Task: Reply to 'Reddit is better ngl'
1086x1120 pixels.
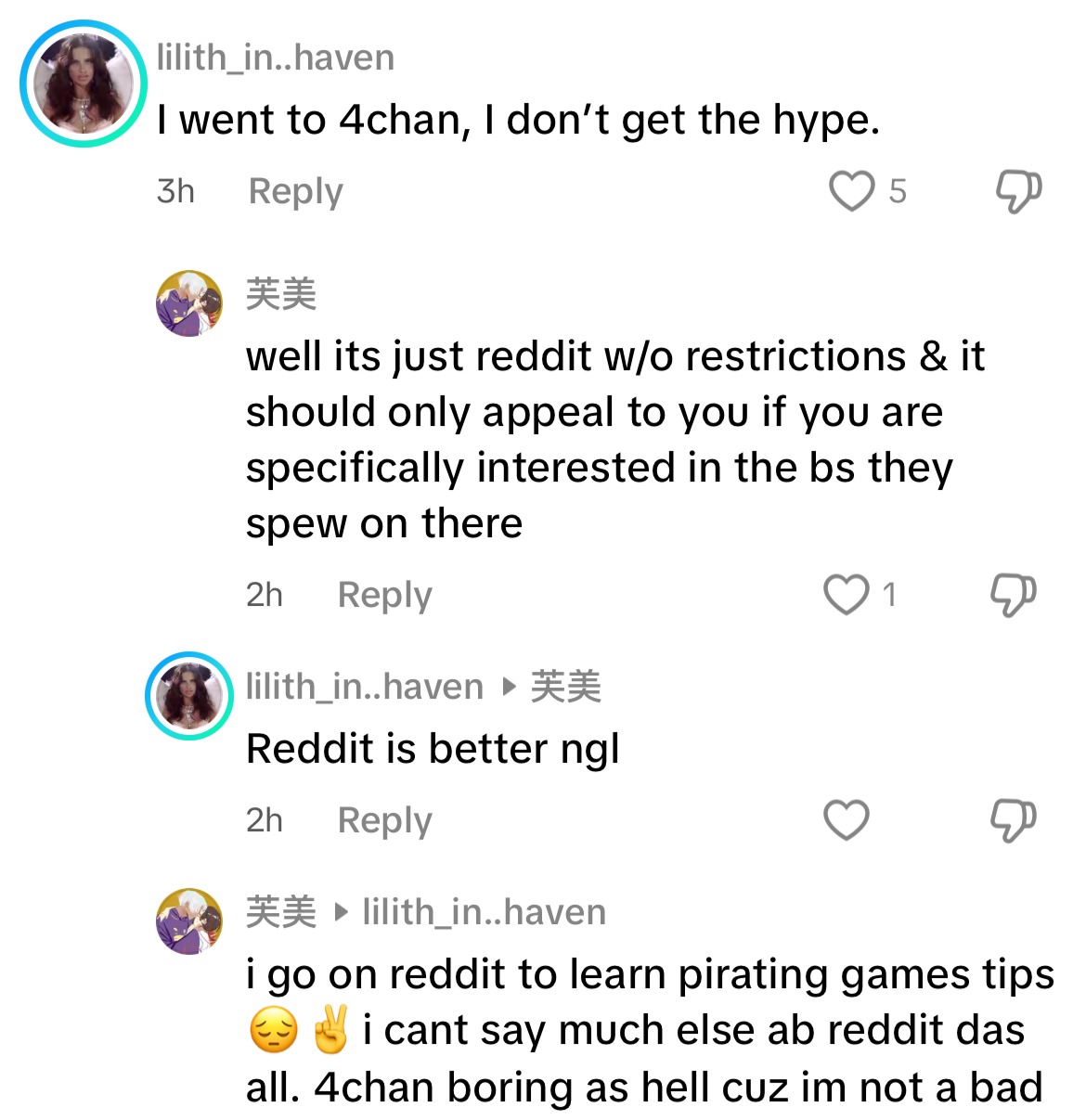Action: click(x=385, y=820)
